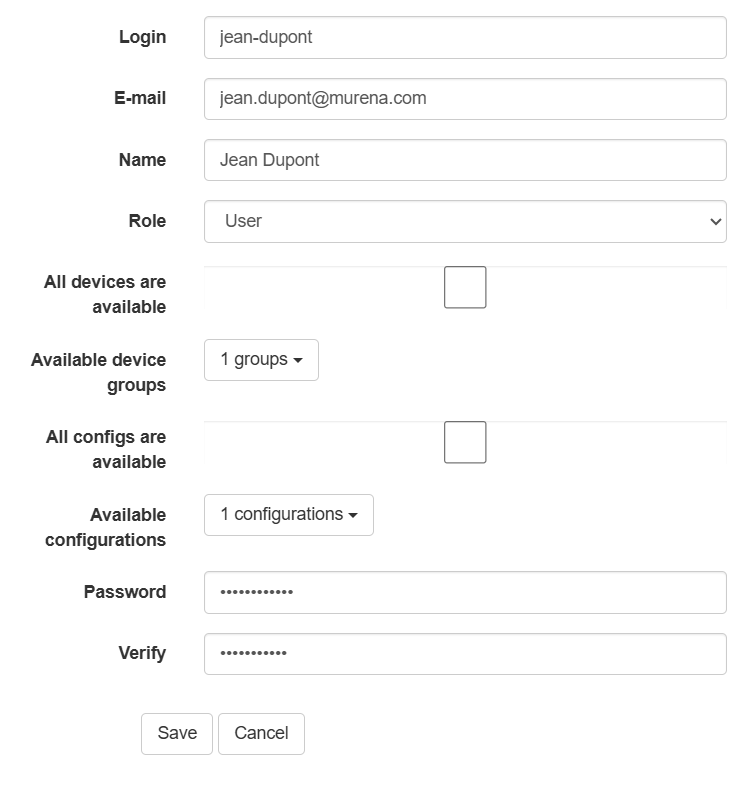Image resolution: width=744 pixels, height=790 pixels.
Task: Click the 'E-mail' label text
Action: click(x=140, y=98)
